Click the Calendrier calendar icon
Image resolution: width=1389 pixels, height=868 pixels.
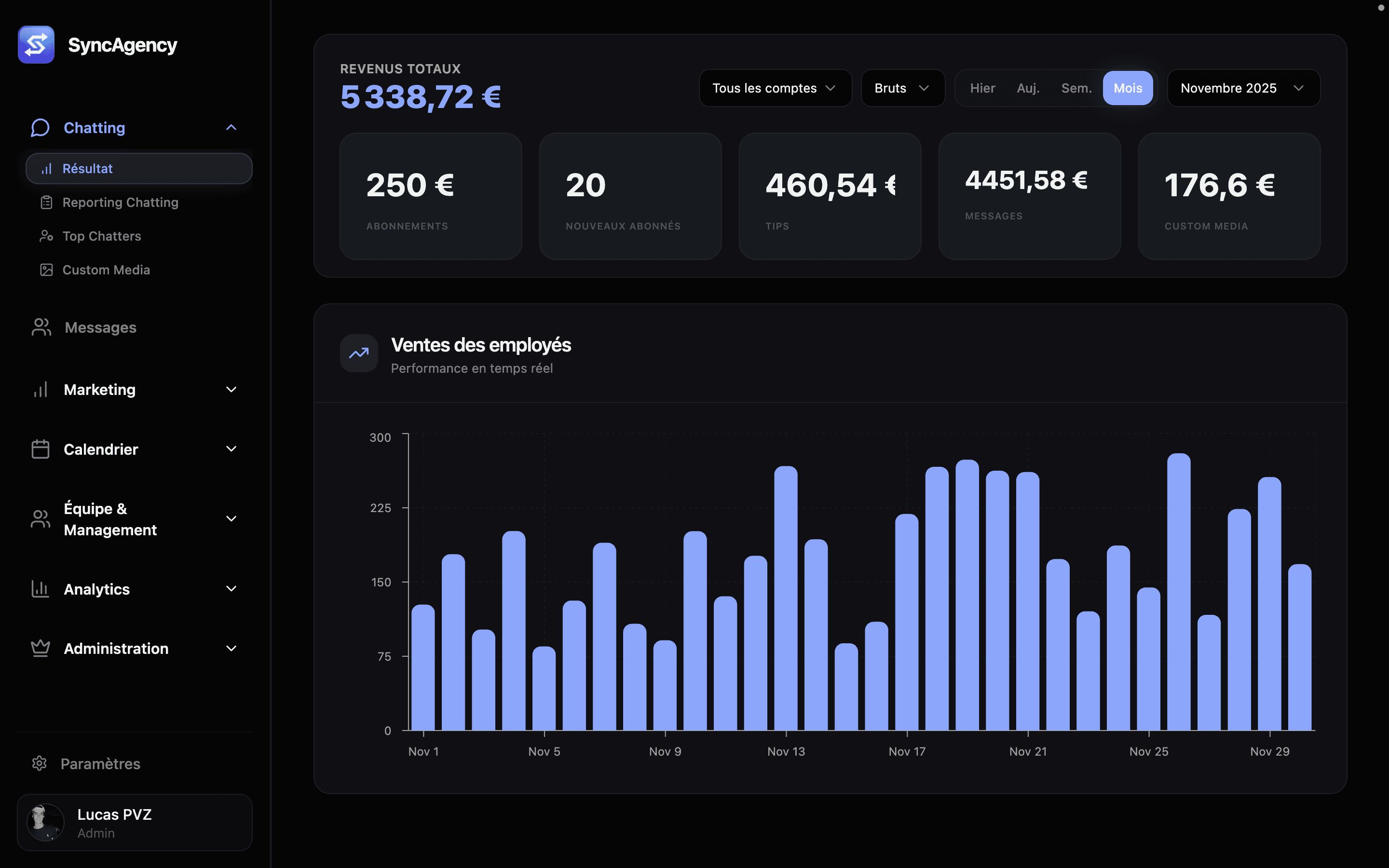[40, 449]
